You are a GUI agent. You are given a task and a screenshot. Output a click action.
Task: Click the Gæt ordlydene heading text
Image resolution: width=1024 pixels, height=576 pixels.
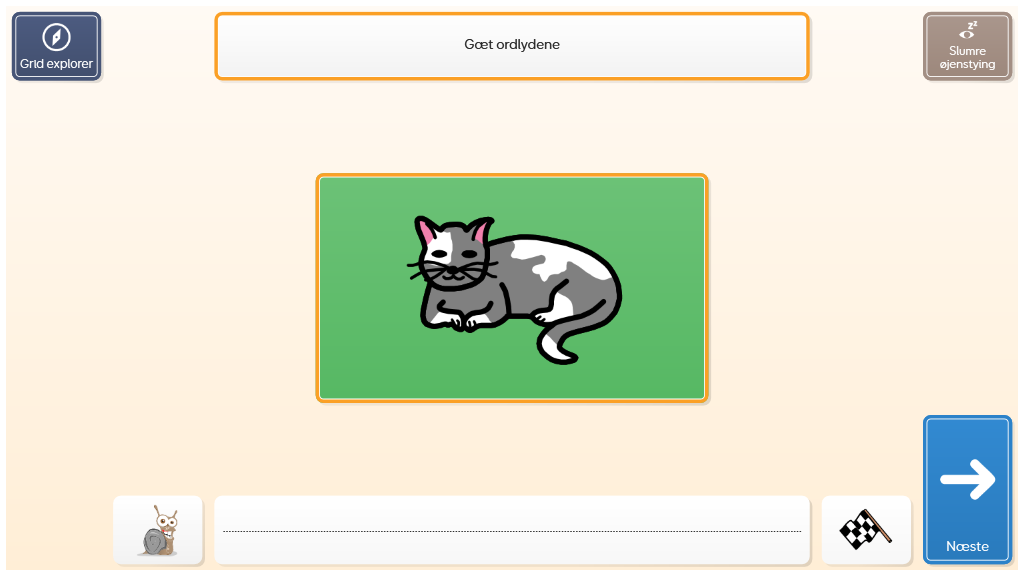512,44
